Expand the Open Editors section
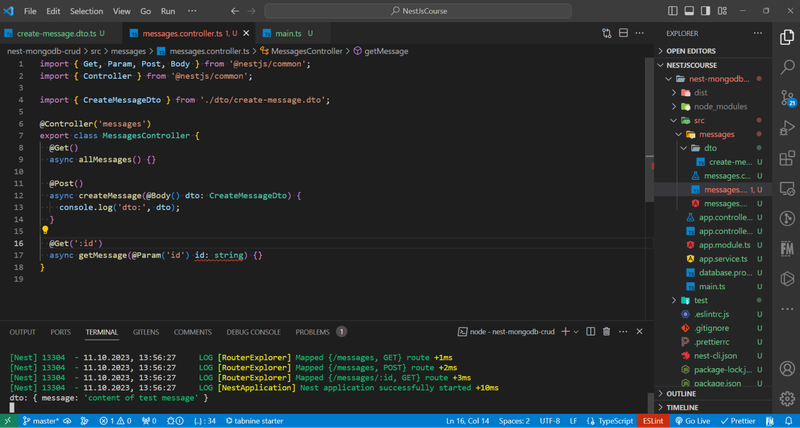This screenshot has height=428, width=800. click(713, 51)
